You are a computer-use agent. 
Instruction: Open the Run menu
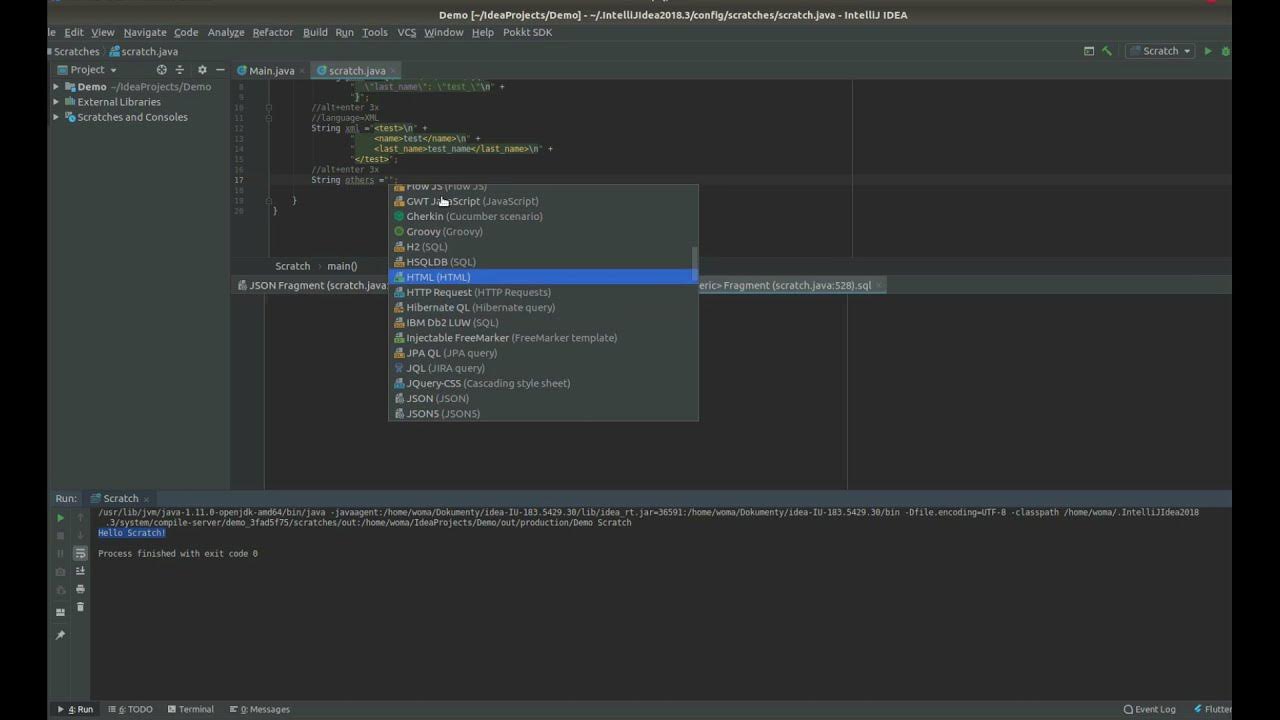click(x=344, y=32)
